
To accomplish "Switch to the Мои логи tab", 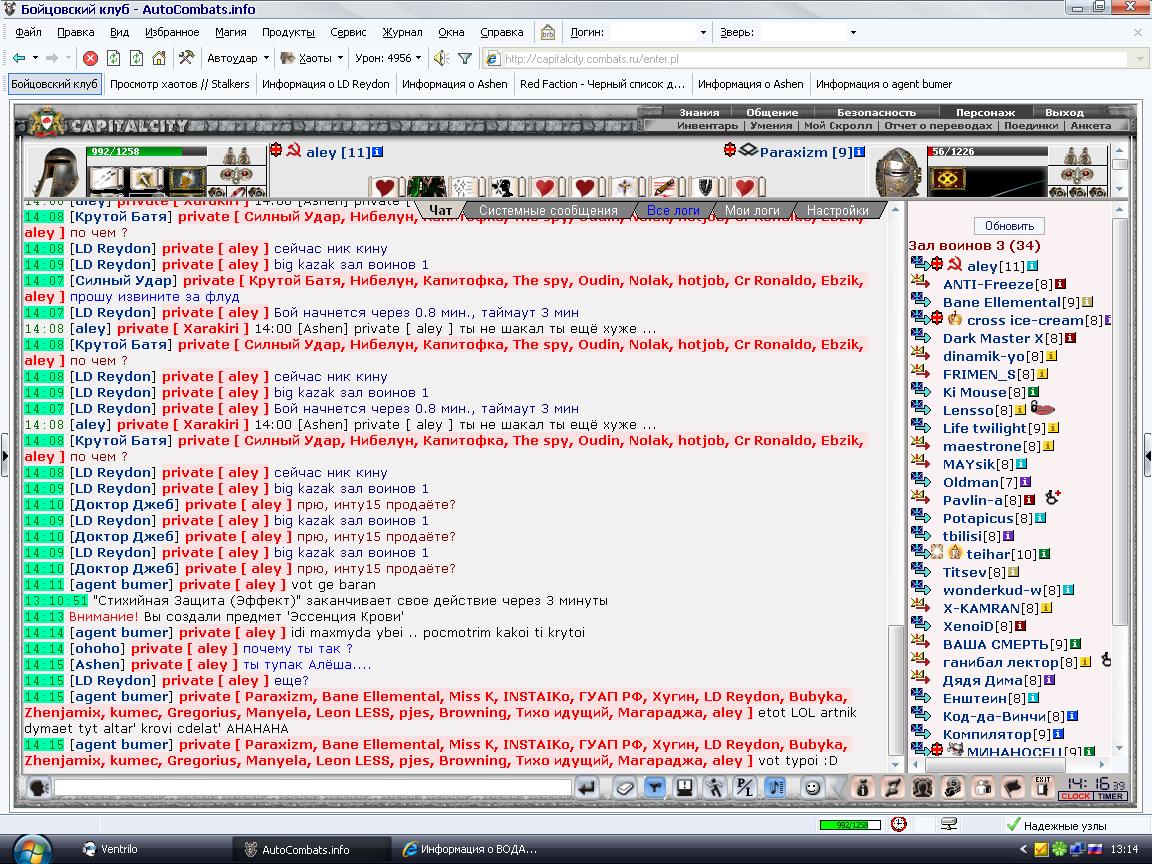I will tap(752, 210).
